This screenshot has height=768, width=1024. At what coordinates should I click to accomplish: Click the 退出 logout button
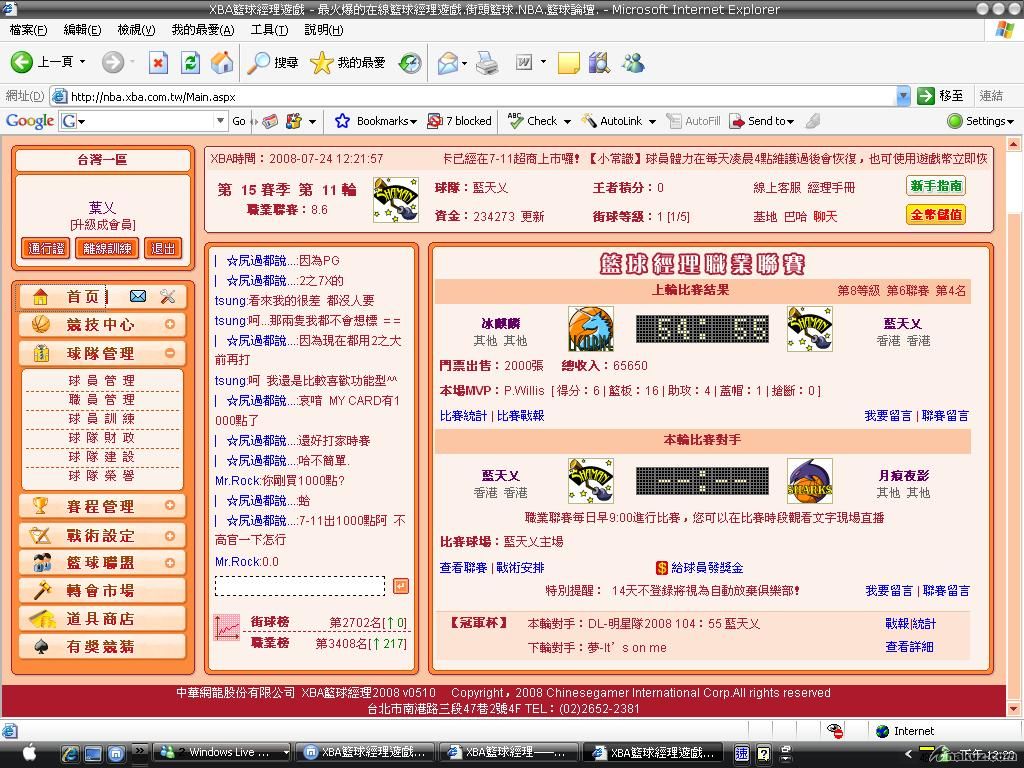point(163,248)
